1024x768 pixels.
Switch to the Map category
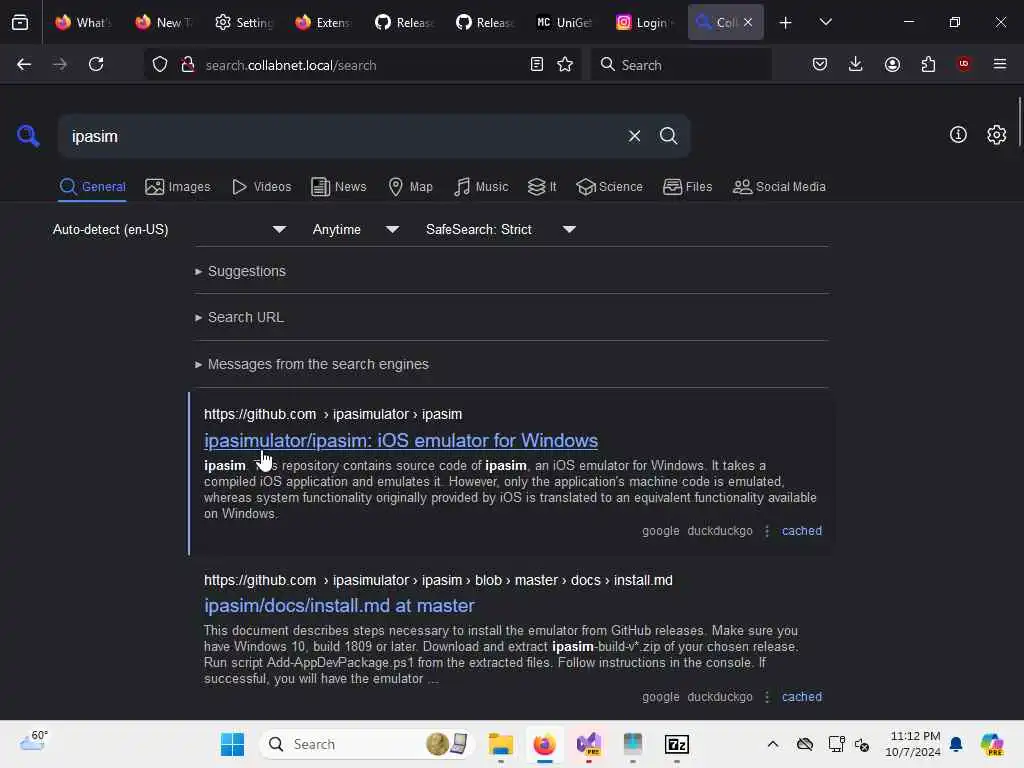coord(410,187)
